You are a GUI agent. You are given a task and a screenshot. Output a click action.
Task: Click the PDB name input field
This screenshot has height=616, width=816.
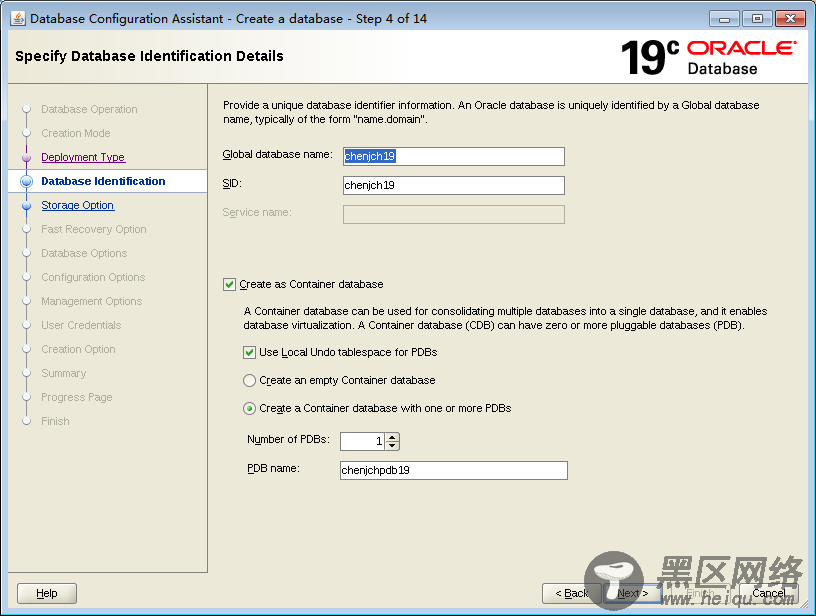454,470
